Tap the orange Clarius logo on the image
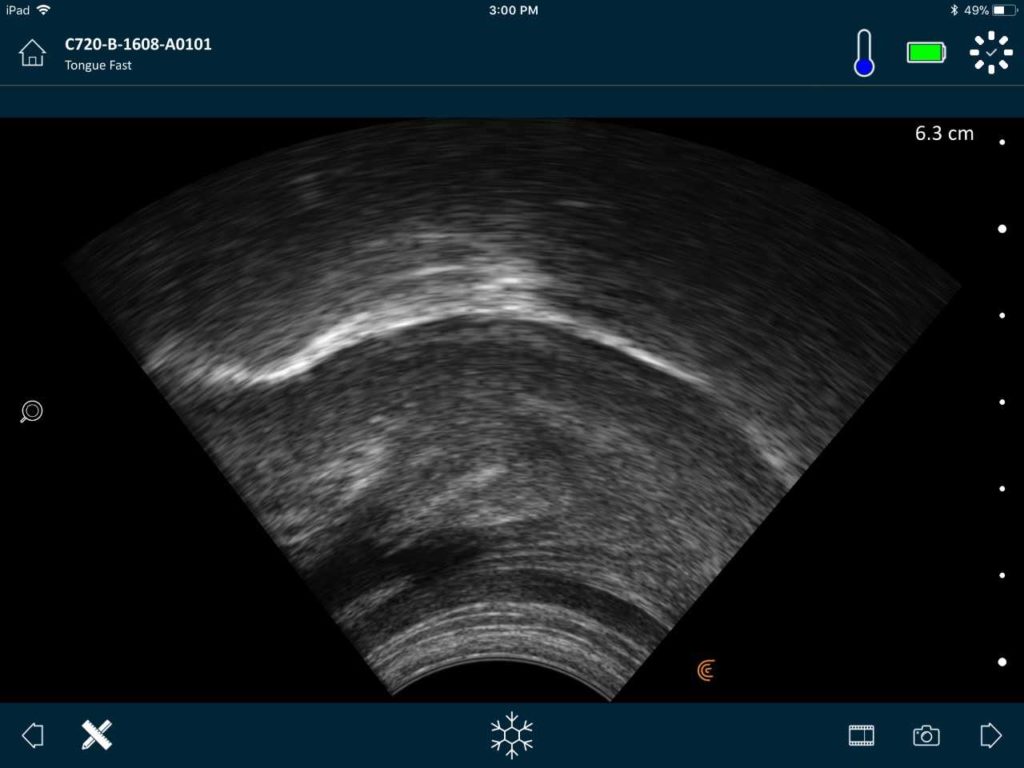This screenshot has width=1024, height=768. 706,671
